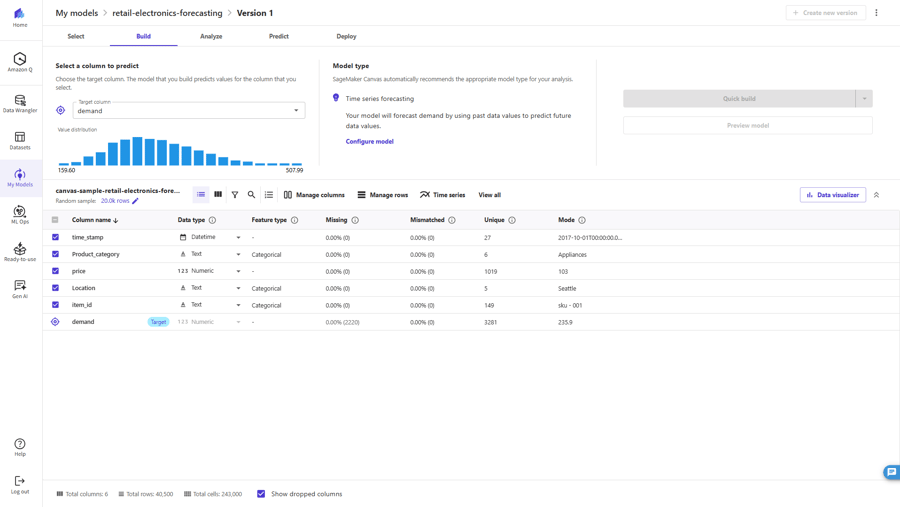Image resolution: width=900 pixels, height=507 pixels.
Task: Open the Gen AI sidebar icon
Action: click(x=20, y=289)
